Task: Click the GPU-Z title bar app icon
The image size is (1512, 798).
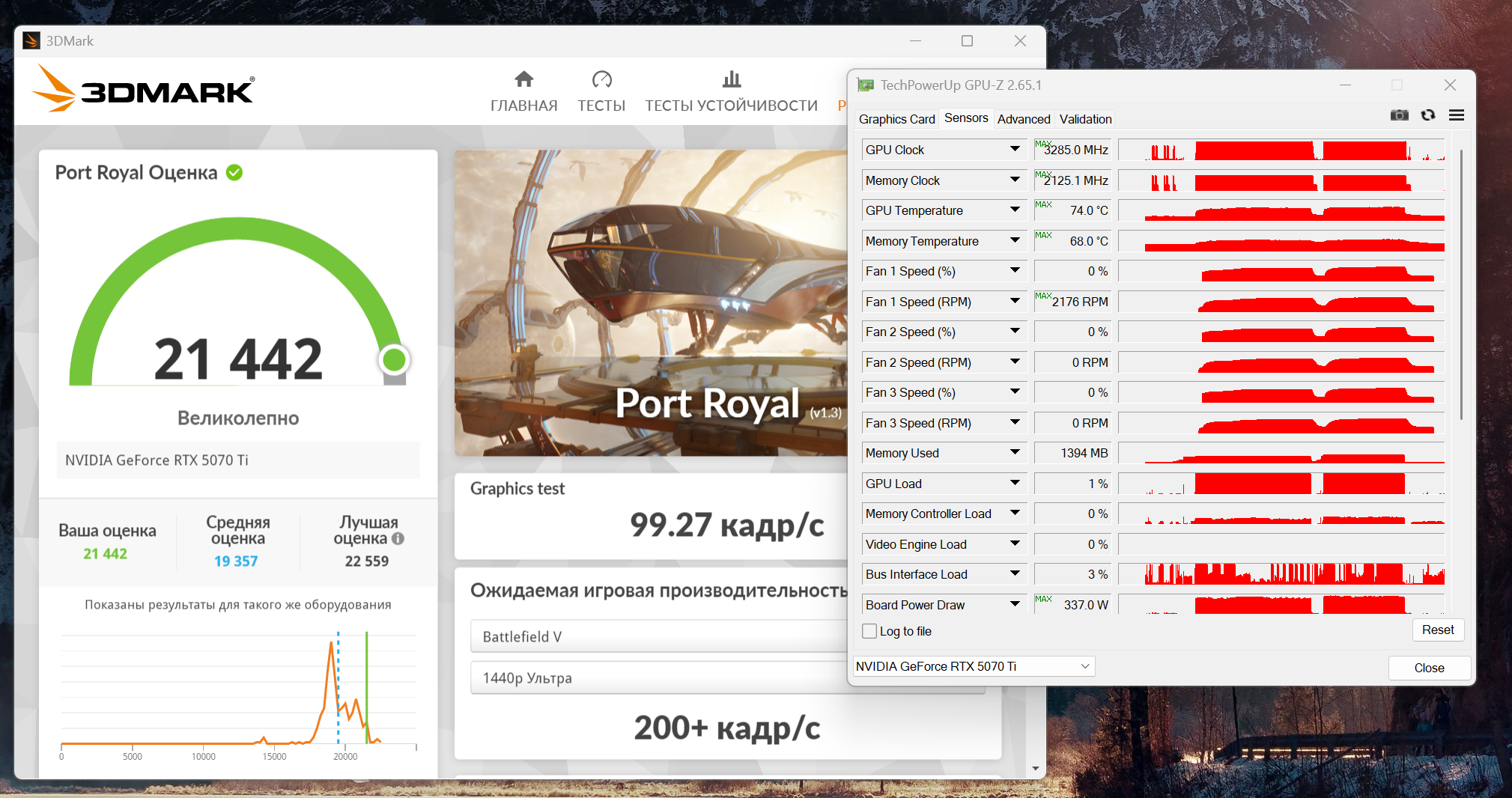Action: click(866, 85)
